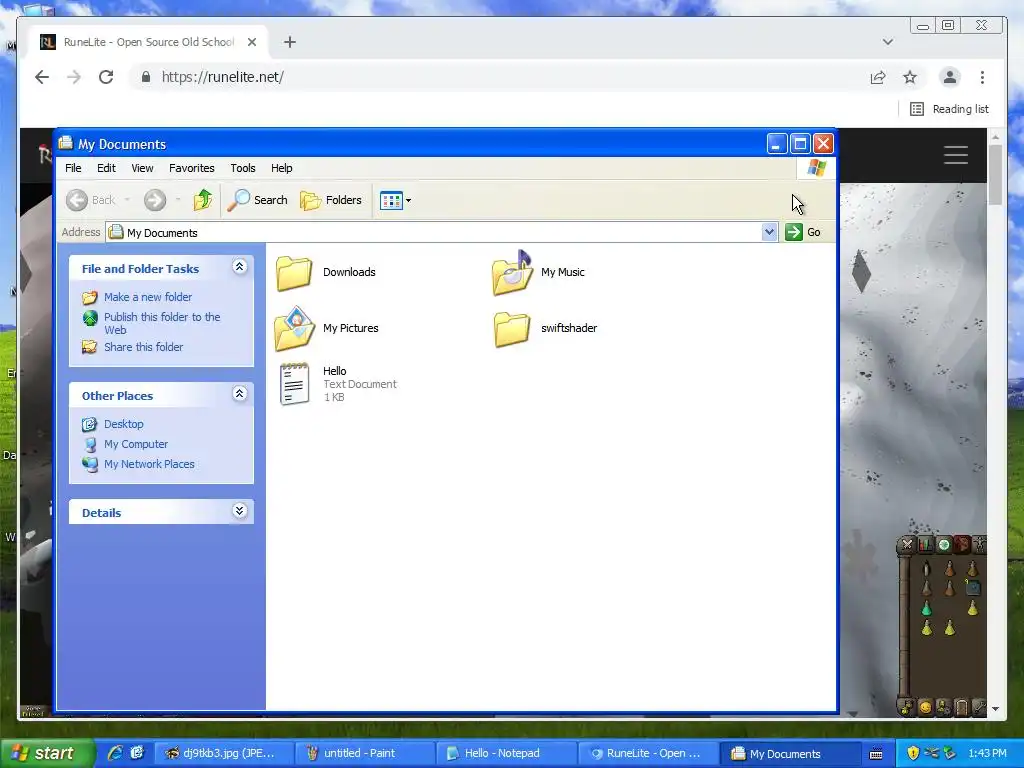Collapse the File and Folder Tasks panel
Screen dimensions: 1024x768
(x=240, y=266)
